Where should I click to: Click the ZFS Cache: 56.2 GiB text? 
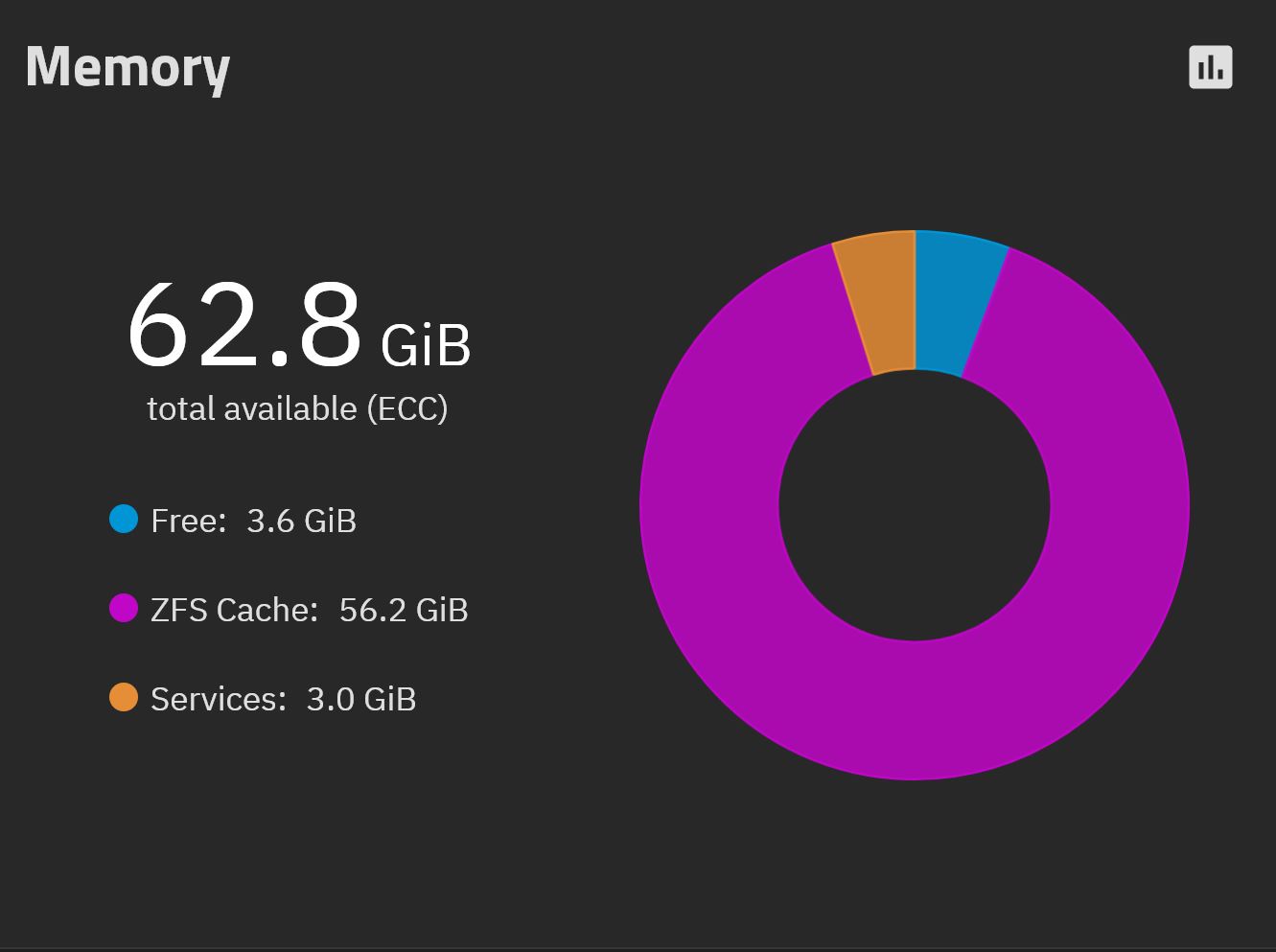309,610
